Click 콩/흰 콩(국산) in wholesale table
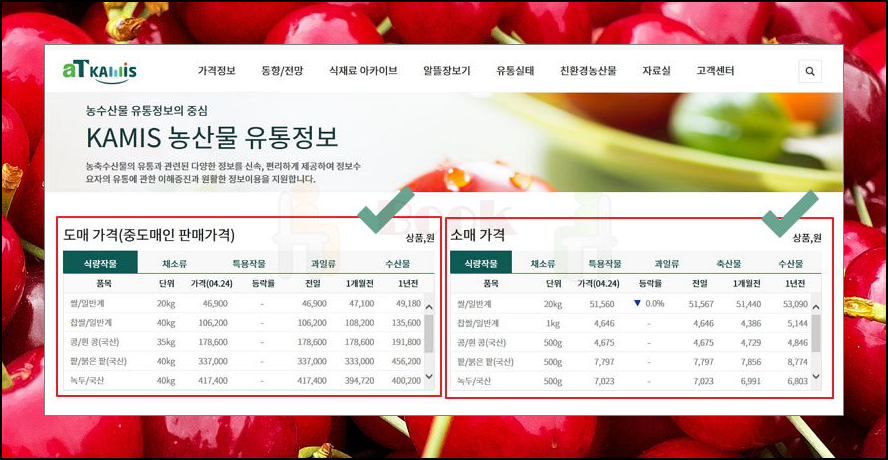Image resolution: width=888 pixels, height=460 pixels. (94, 342)
